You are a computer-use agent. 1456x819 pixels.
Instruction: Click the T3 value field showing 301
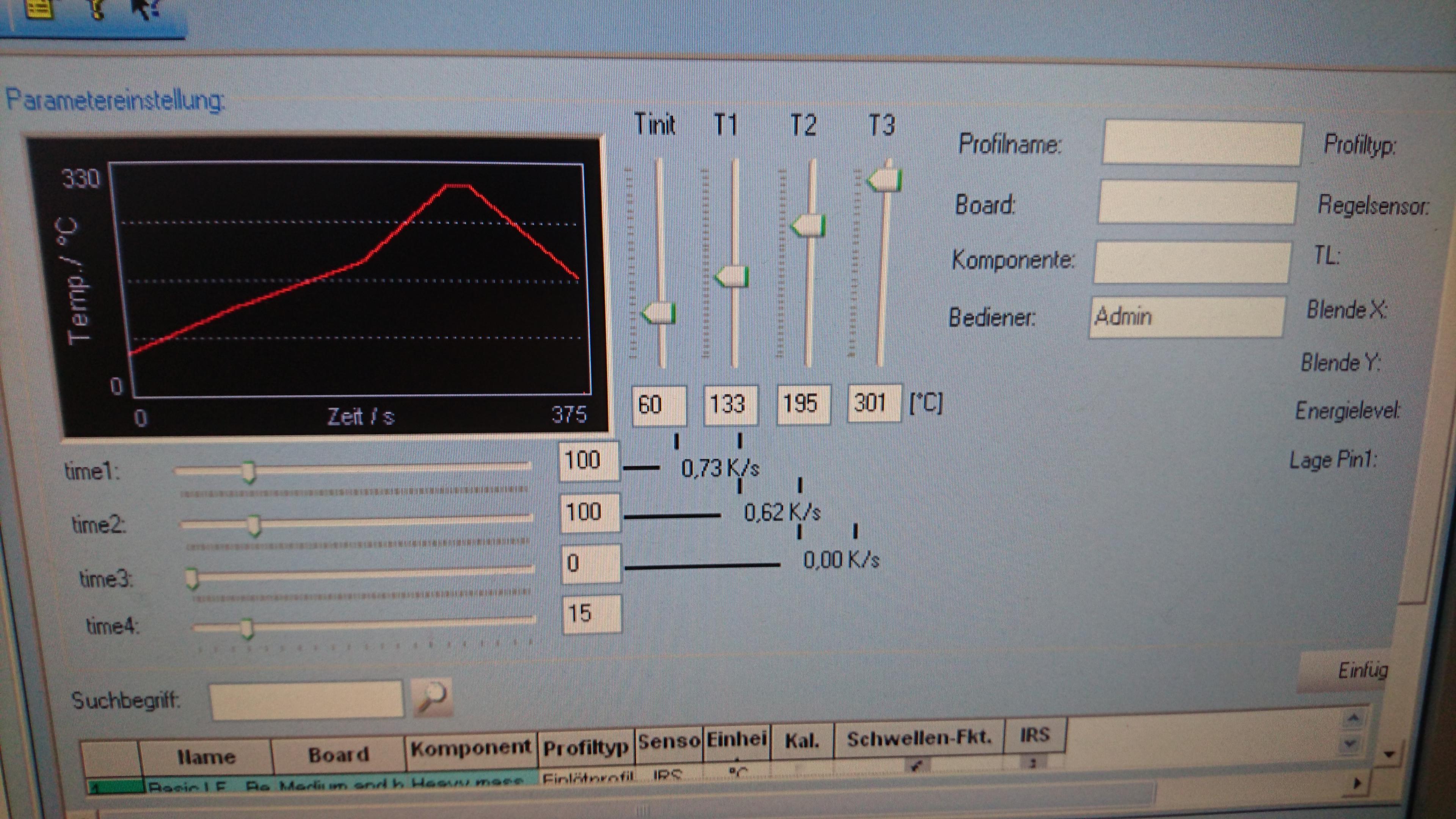point(874,403)
